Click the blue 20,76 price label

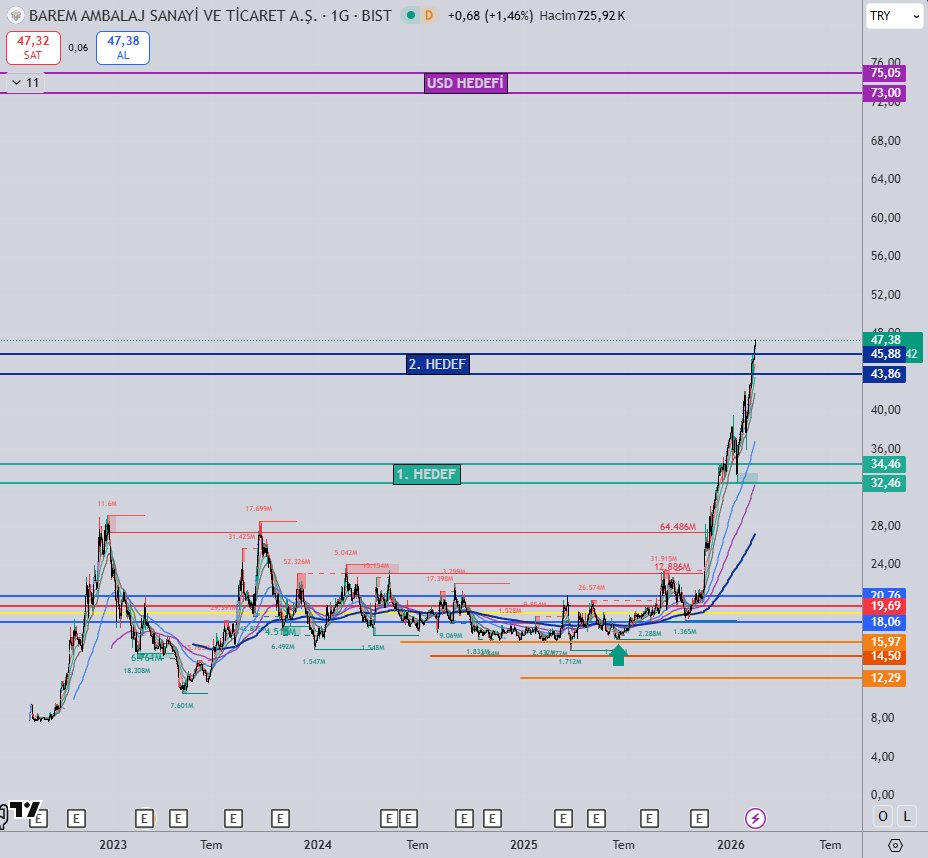point(885,594)
